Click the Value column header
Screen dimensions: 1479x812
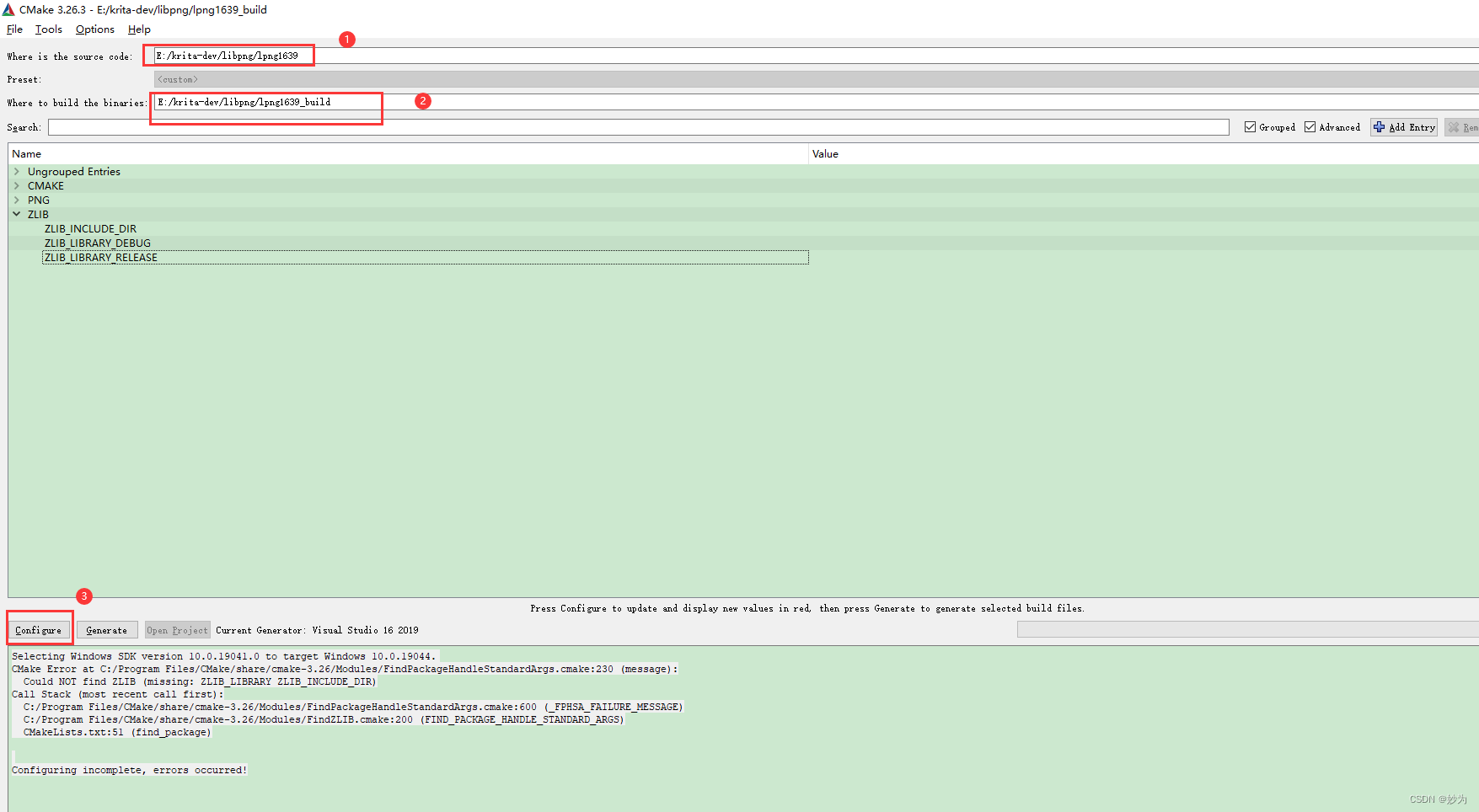(x=1144, y=153)
